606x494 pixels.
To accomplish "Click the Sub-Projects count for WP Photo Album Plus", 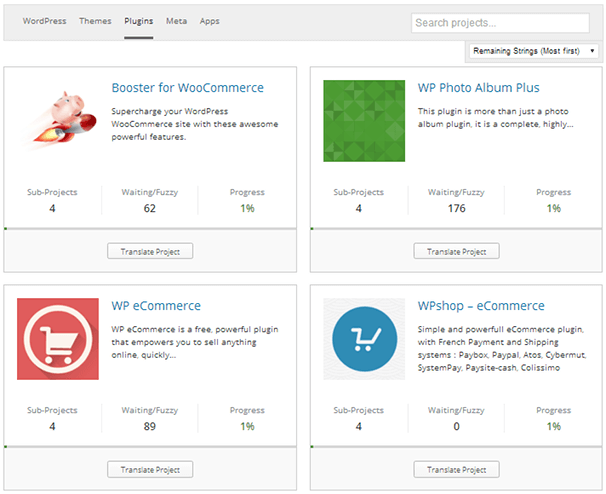I will (359, 208).
